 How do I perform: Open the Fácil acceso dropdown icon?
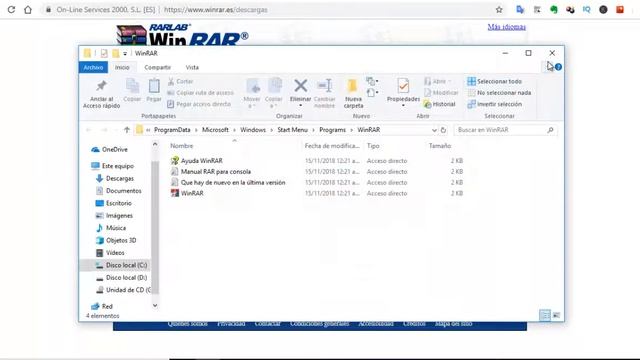click(x=371, y=93)
